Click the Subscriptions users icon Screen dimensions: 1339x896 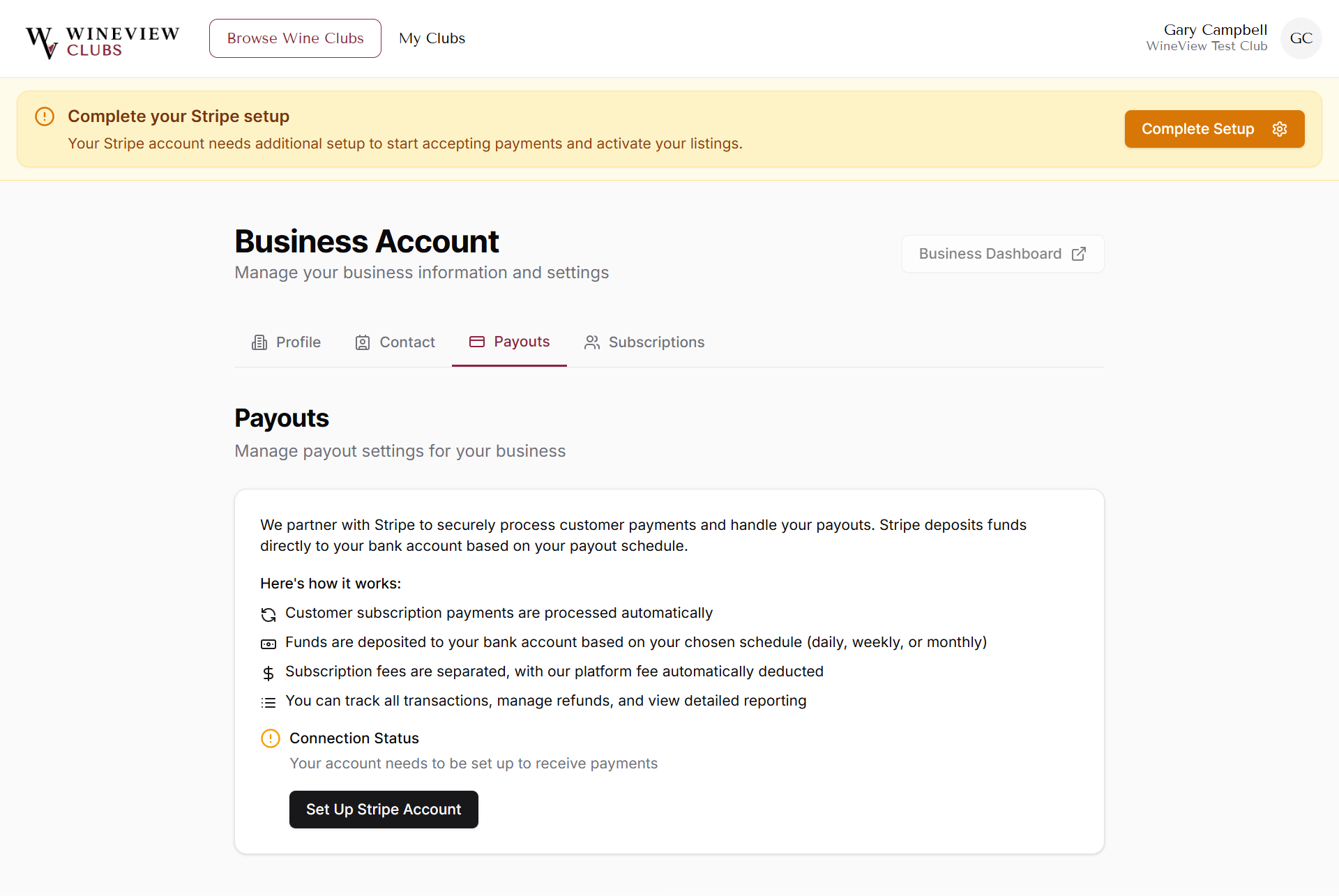tap(592, 342)
